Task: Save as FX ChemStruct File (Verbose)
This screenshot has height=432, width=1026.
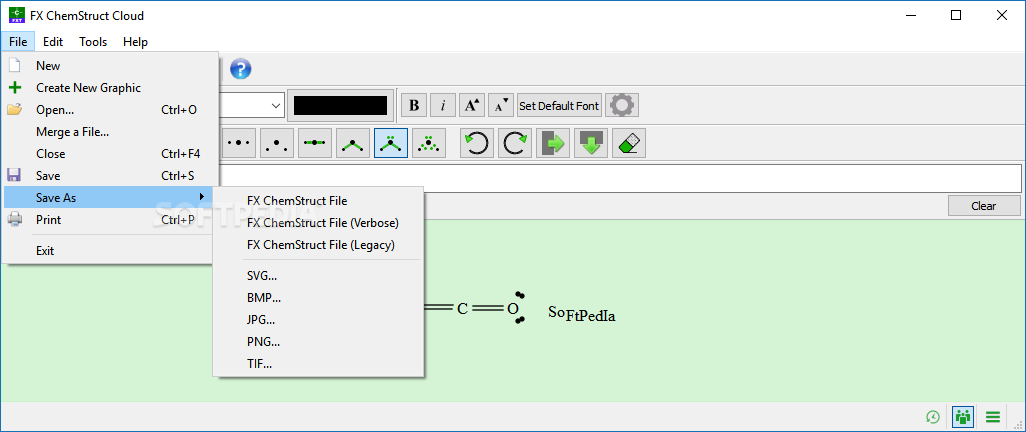Action: 319,223
